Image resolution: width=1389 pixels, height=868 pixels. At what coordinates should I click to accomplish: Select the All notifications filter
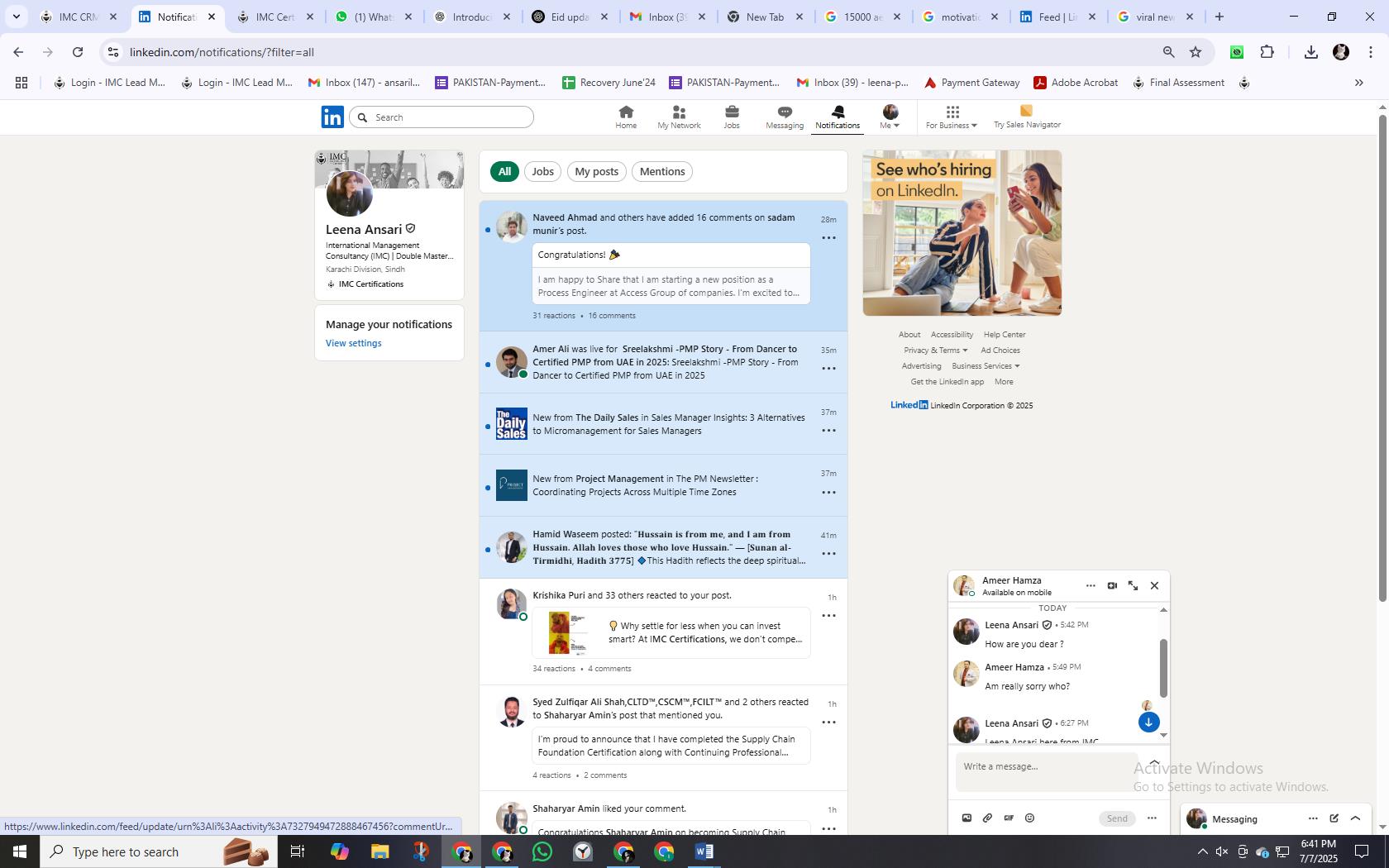pos(504,171)
